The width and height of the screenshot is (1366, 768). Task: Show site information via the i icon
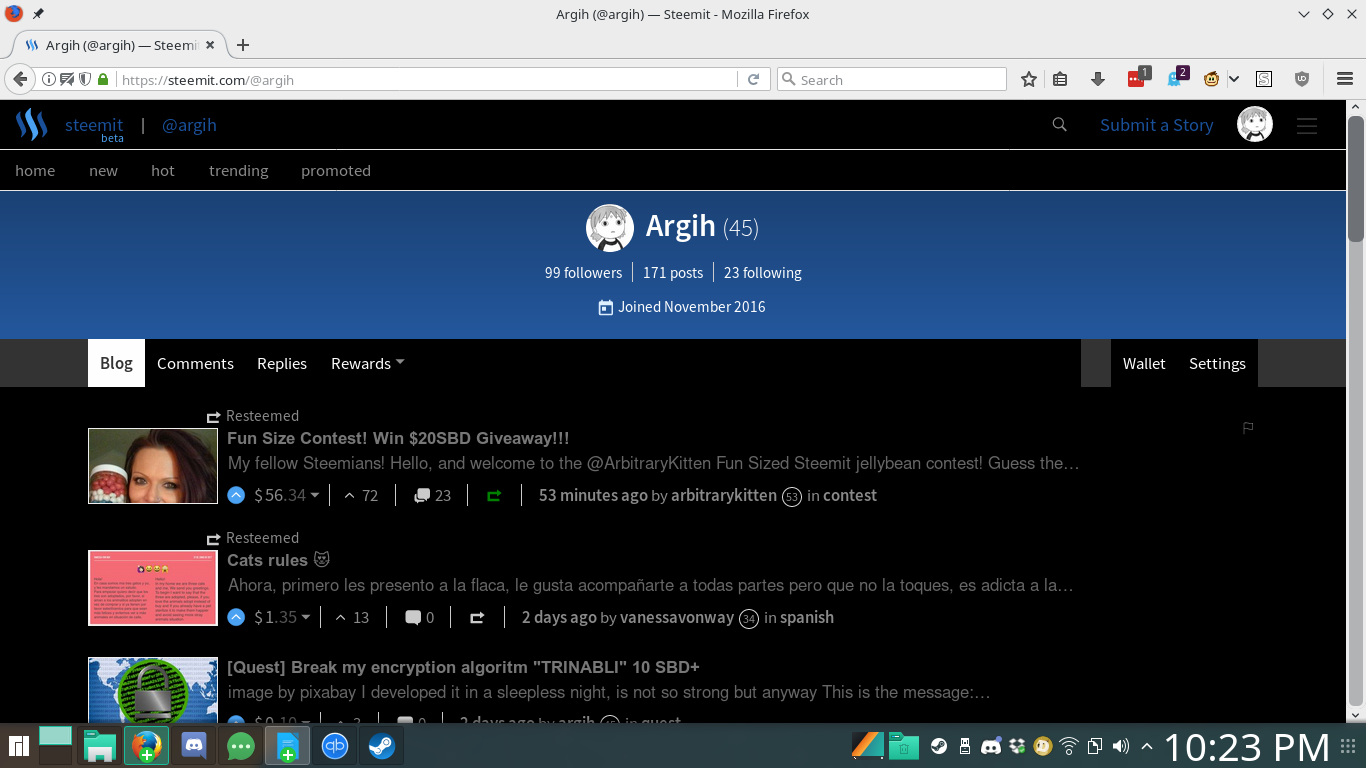[48, 79]
